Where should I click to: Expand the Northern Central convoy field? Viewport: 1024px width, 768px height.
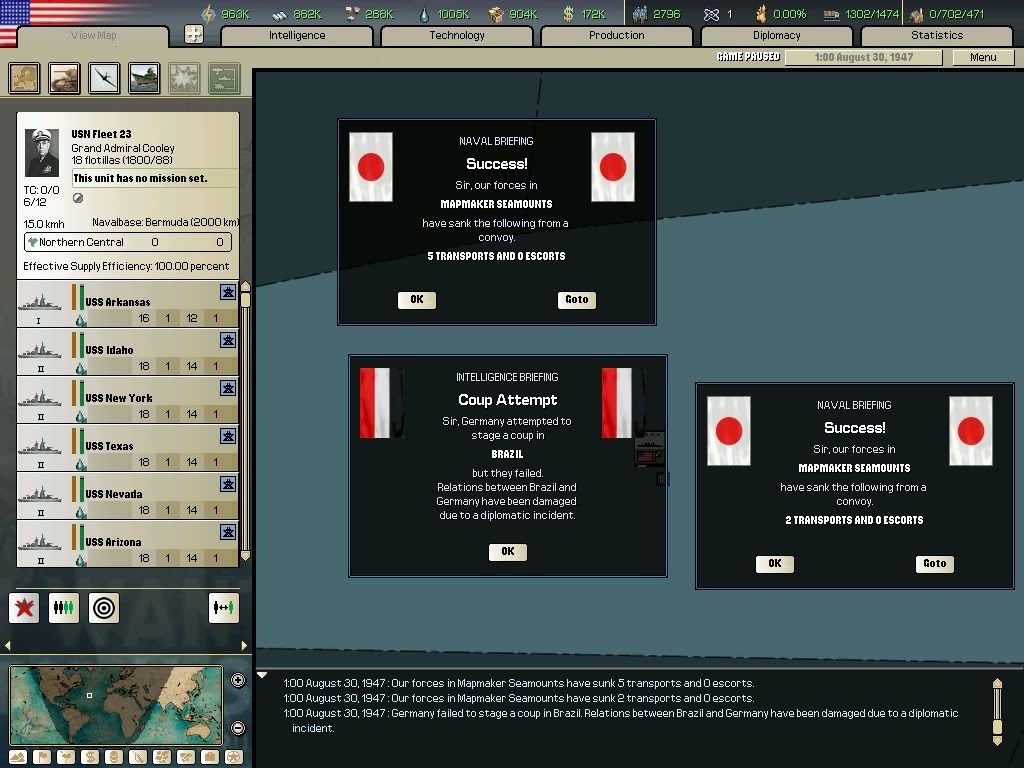click(x=127, y=241)
